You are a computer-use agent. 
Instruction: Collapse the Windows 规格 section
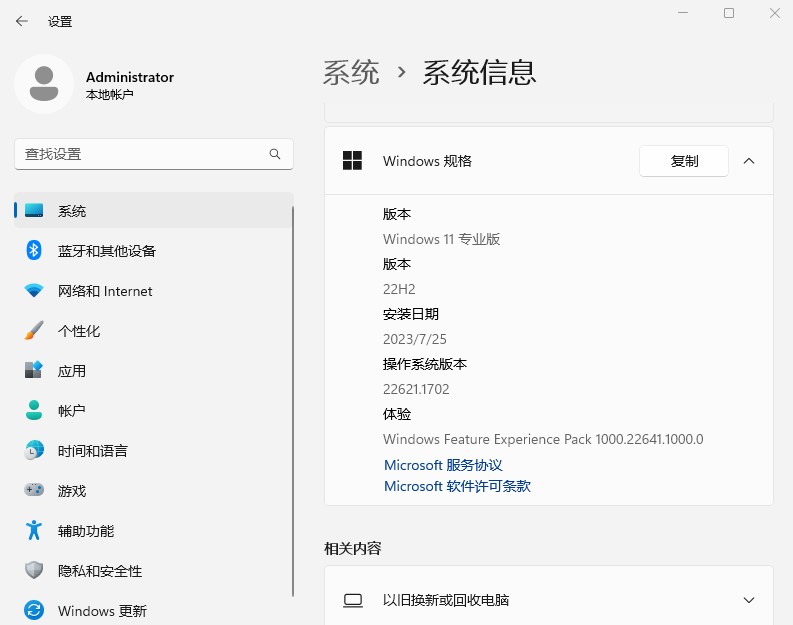(x=749, y=161)
